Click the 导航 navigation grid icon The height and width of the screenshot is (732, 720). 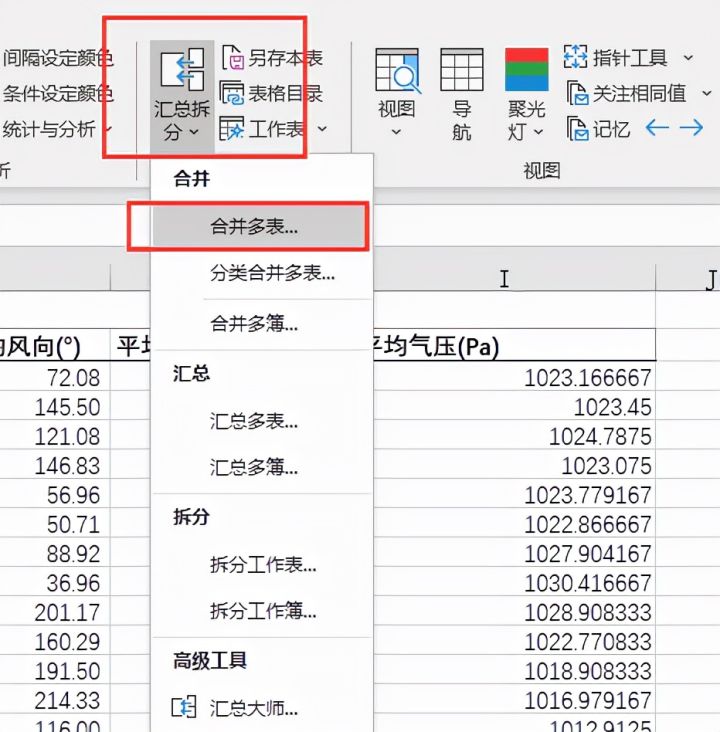point(461,70)
